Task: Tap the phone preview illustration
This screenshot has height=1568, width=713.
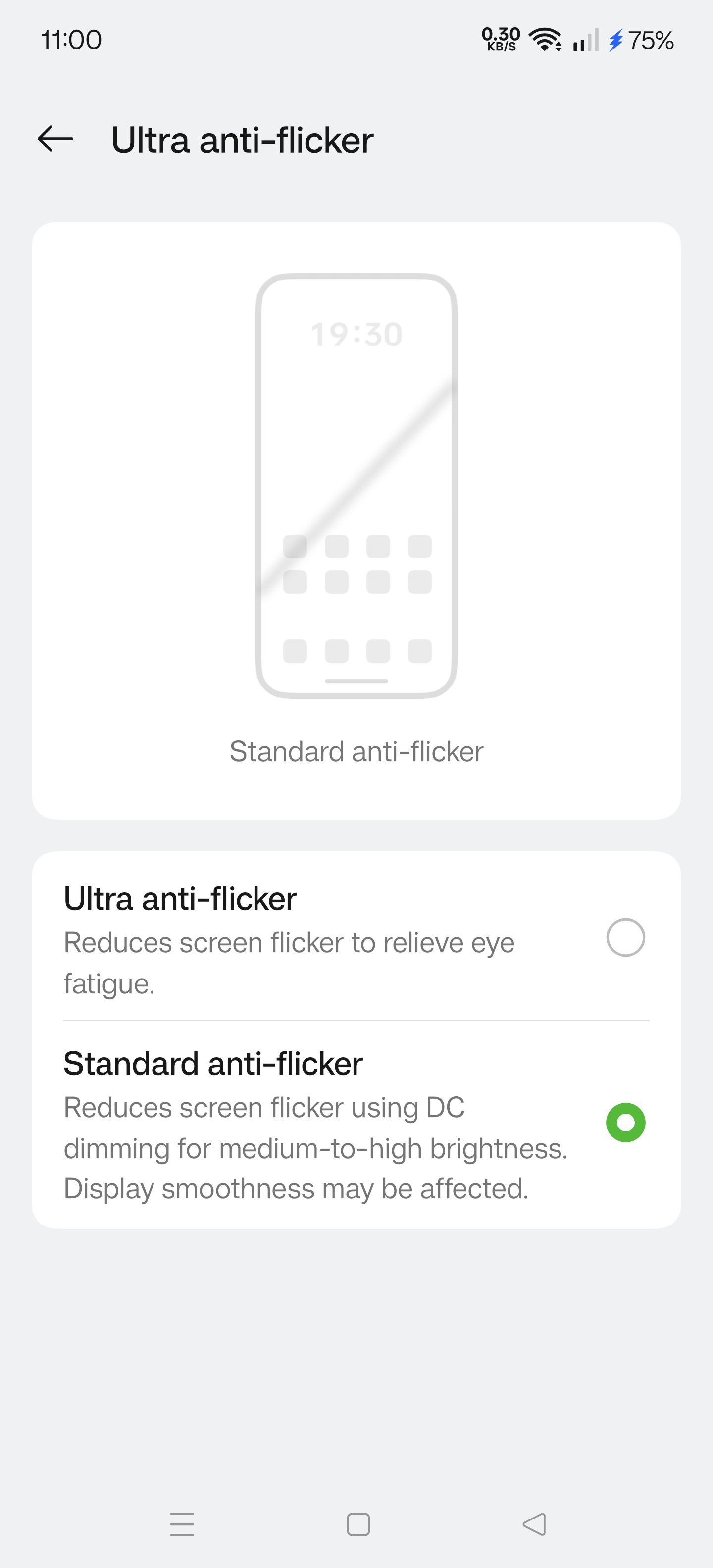Action: coord(356,486)
